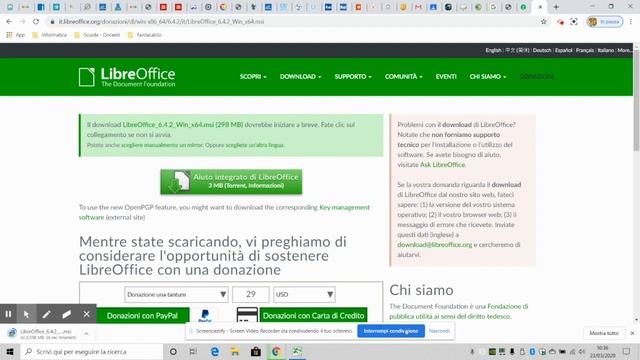Reload the page with refresh icon

coord(36,22)
